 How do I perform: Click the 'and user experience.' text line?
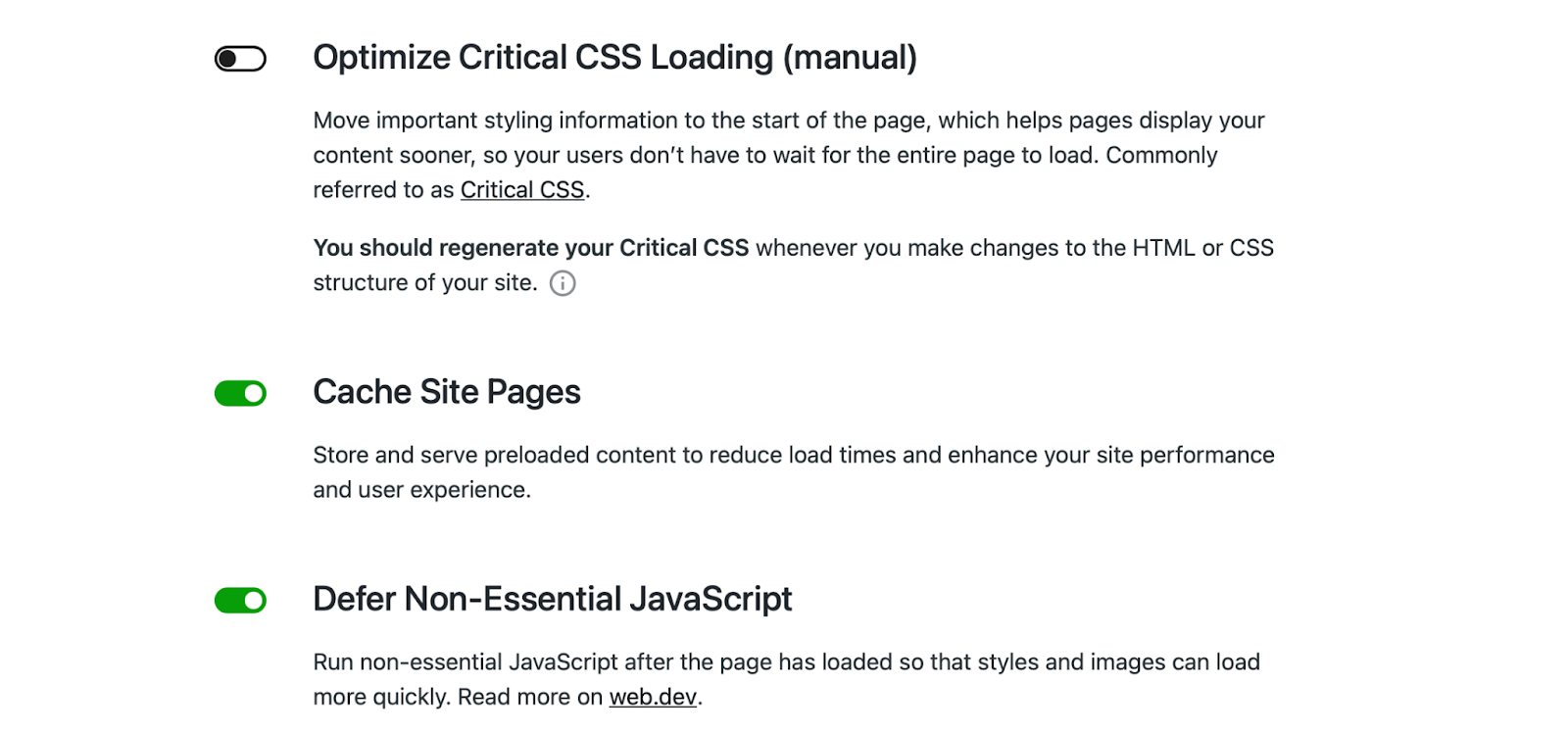422,490
